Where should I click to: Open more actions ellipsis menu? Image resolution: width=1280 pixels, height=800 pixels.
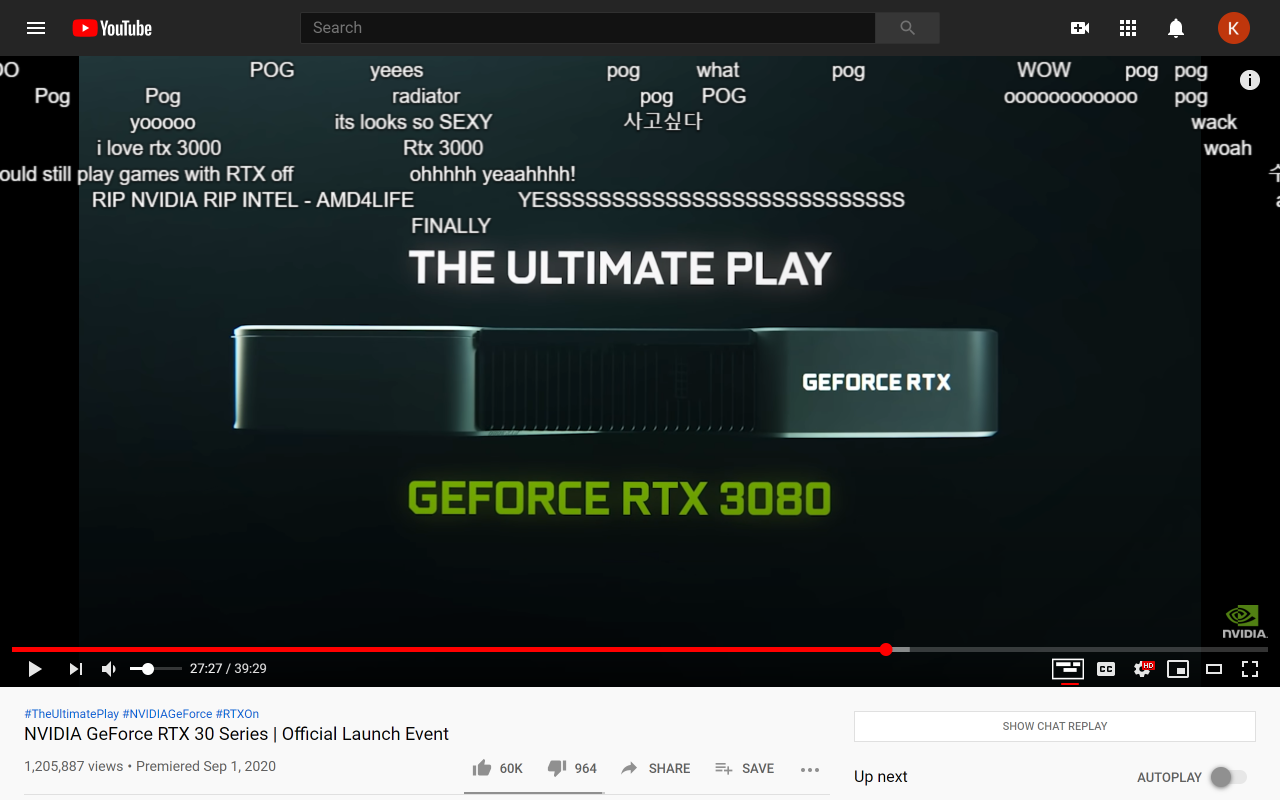tap(810, 769)
